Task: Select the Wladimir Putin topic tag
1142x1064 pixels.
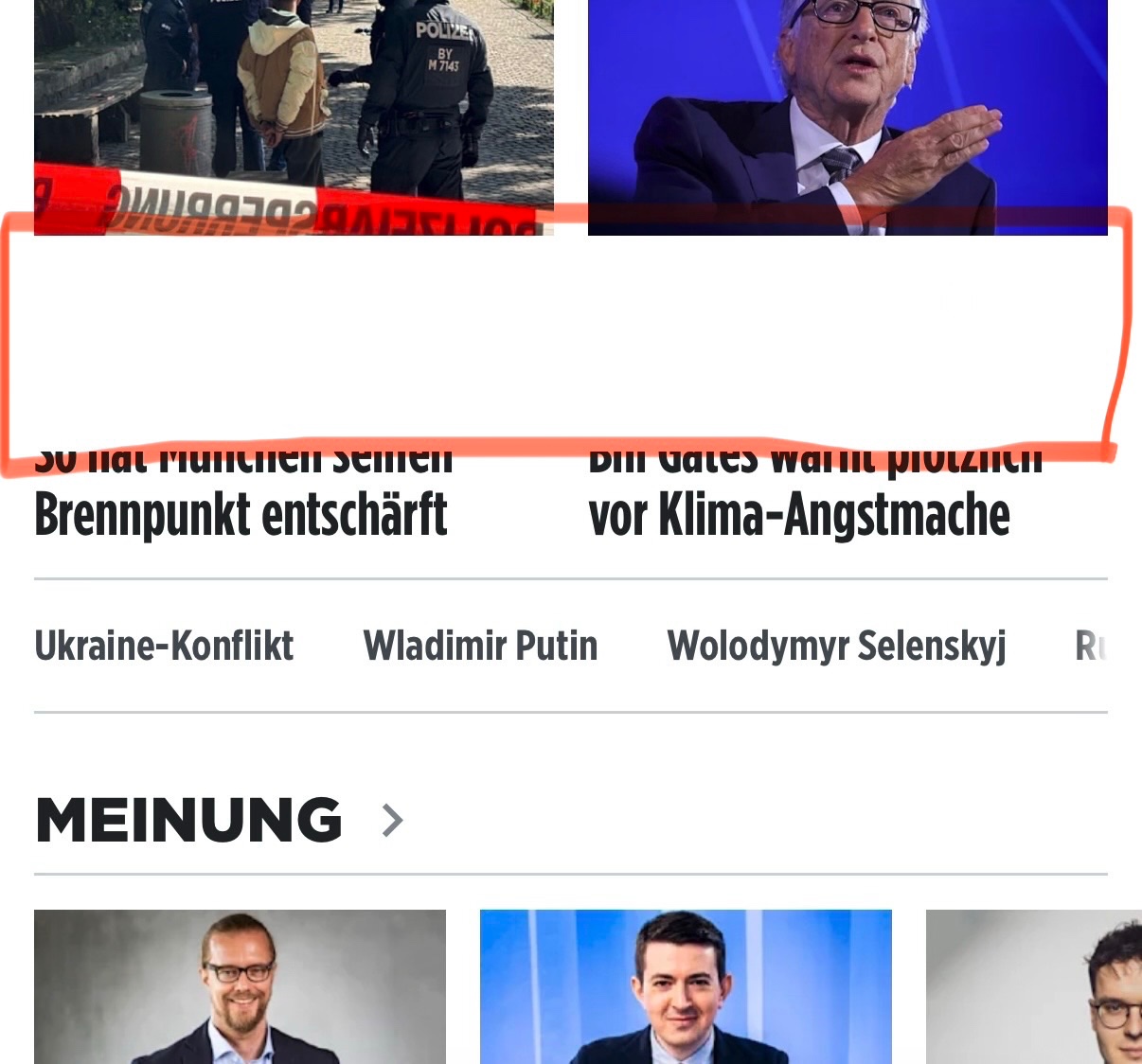Action: 480,646
